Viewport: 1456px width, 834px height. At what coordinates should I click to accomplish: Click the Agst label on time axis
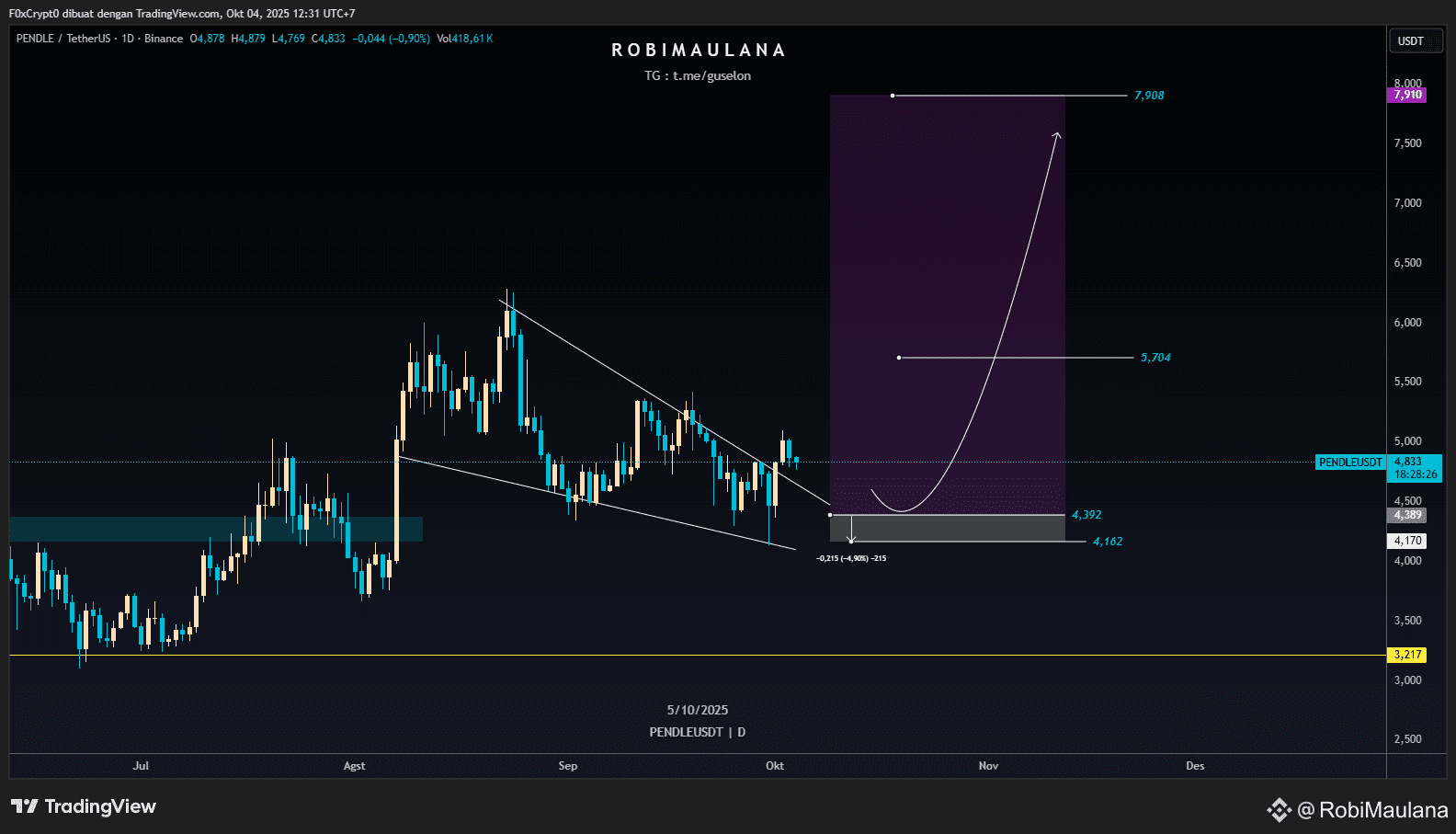click(x=354, y=766)
